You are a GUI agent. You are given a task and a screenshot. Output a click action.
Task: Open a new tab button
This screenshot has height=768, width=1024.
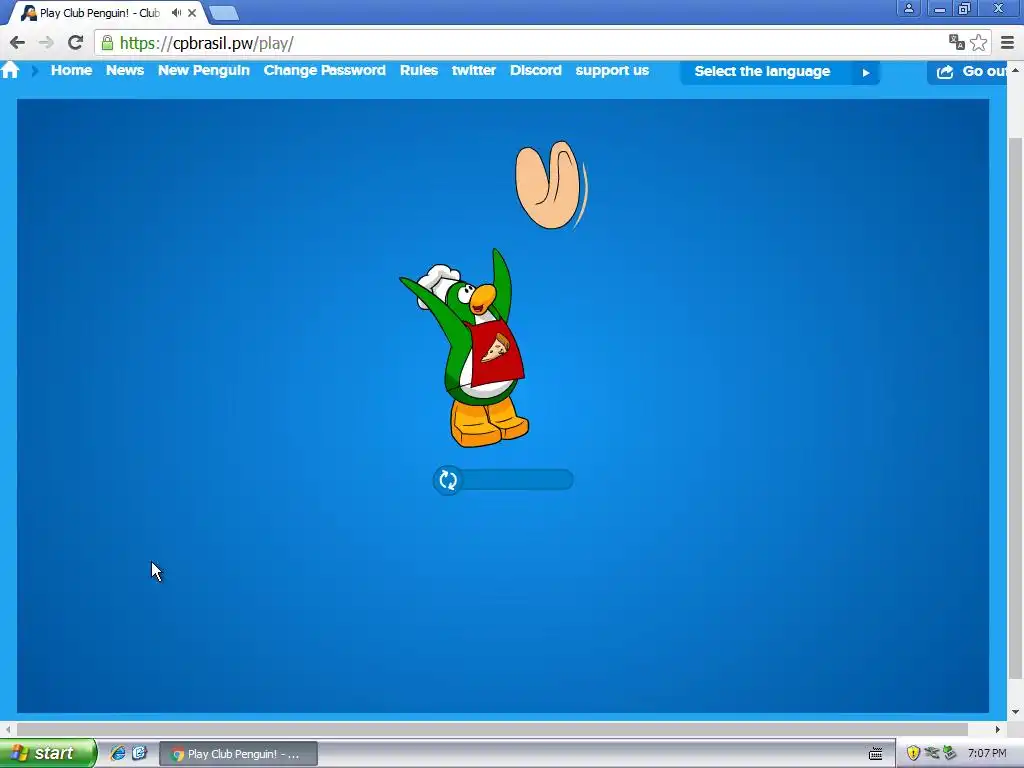click(223, 13)
